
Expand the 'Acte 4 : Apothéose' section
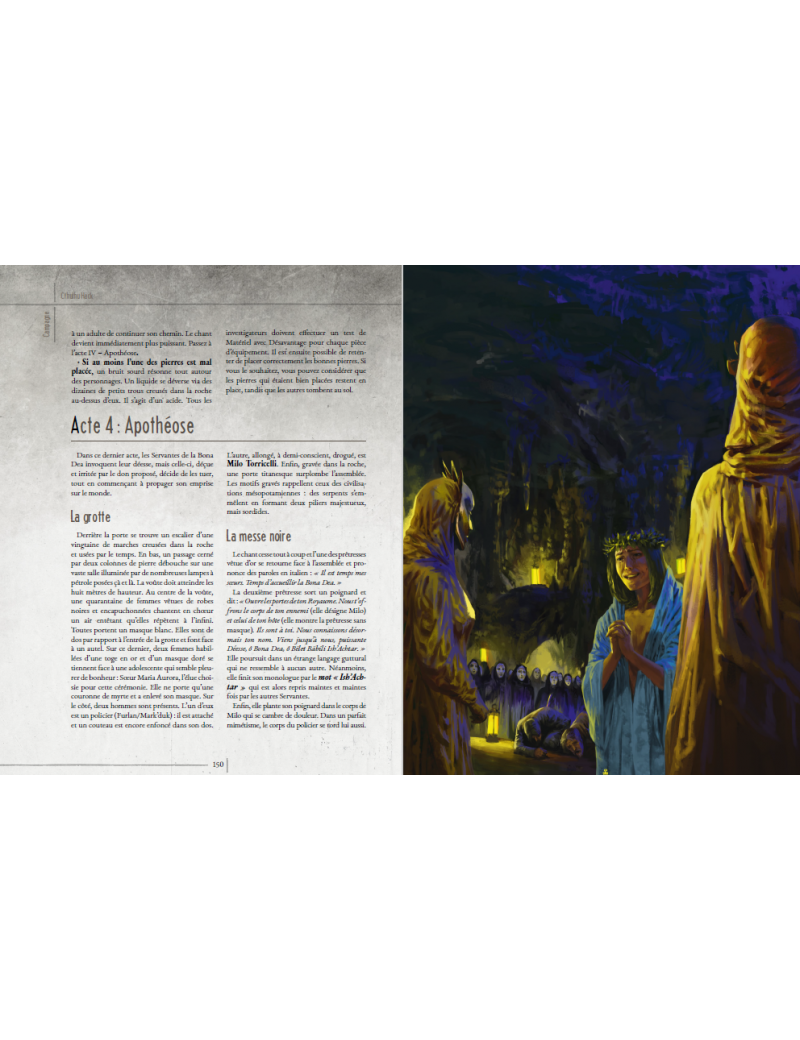(x=135, y=424)
